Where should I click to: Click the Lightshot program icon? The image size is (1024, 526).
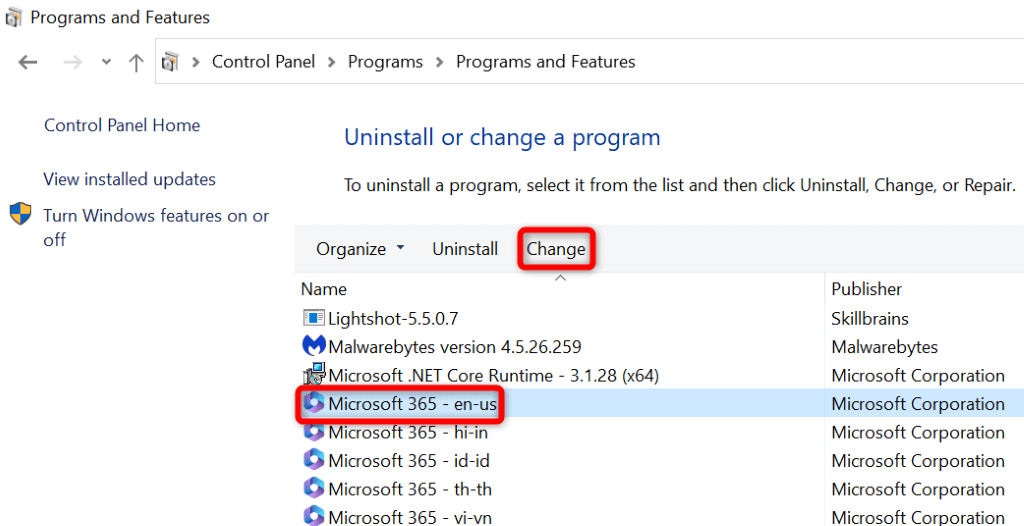click(313, 318)
